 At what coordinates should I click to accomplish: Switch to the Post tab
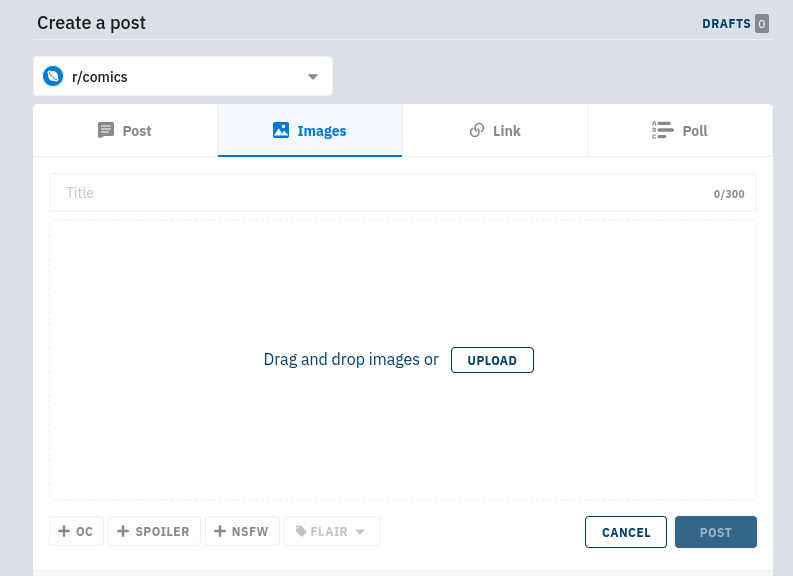click(125, 130)
